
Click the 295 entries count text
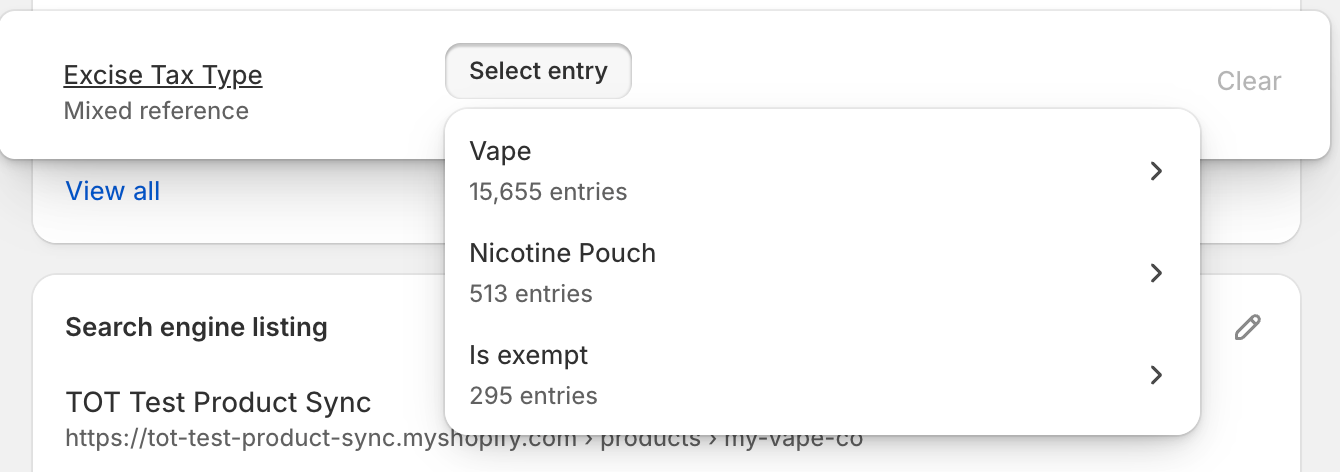click(533, 396)
